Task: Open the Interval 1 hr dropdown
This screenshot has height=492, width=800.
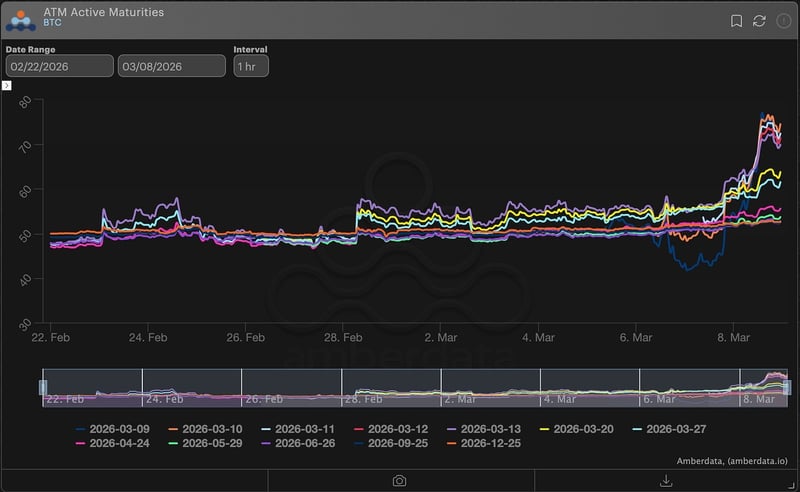Action: click(251, 66)
